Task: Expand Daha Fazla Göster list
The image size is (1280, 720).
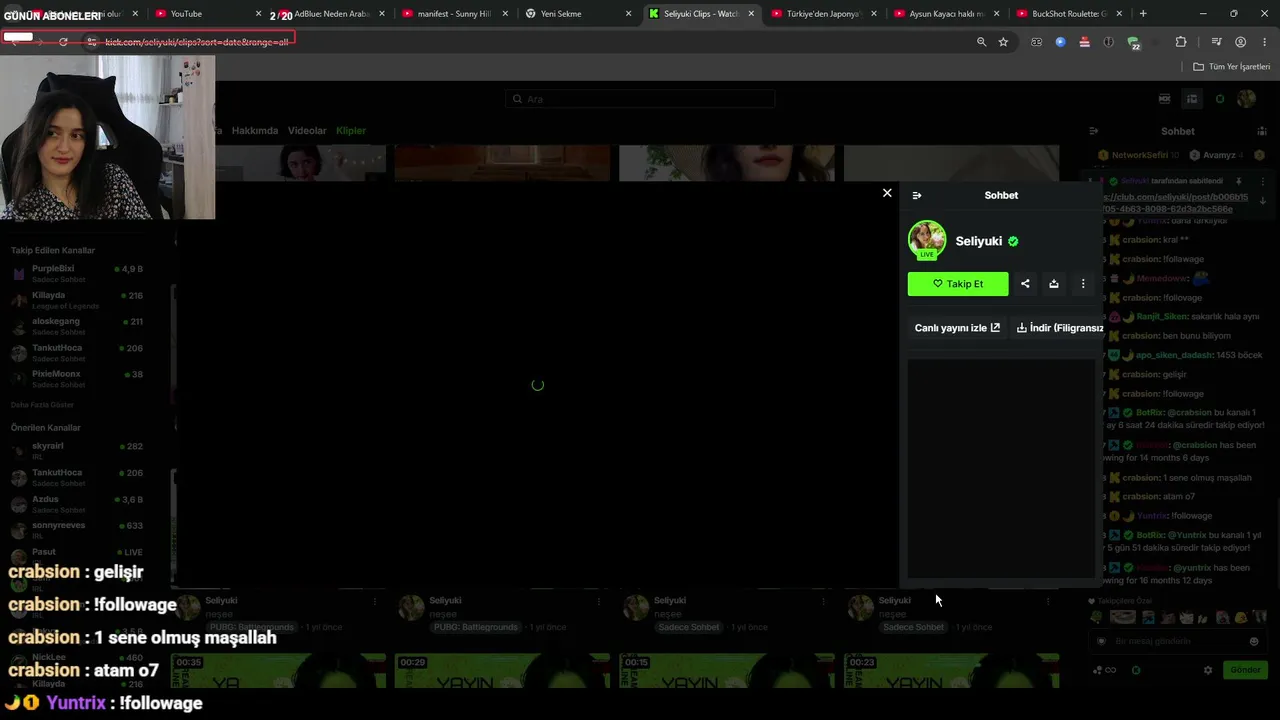Action: (42, 405)
